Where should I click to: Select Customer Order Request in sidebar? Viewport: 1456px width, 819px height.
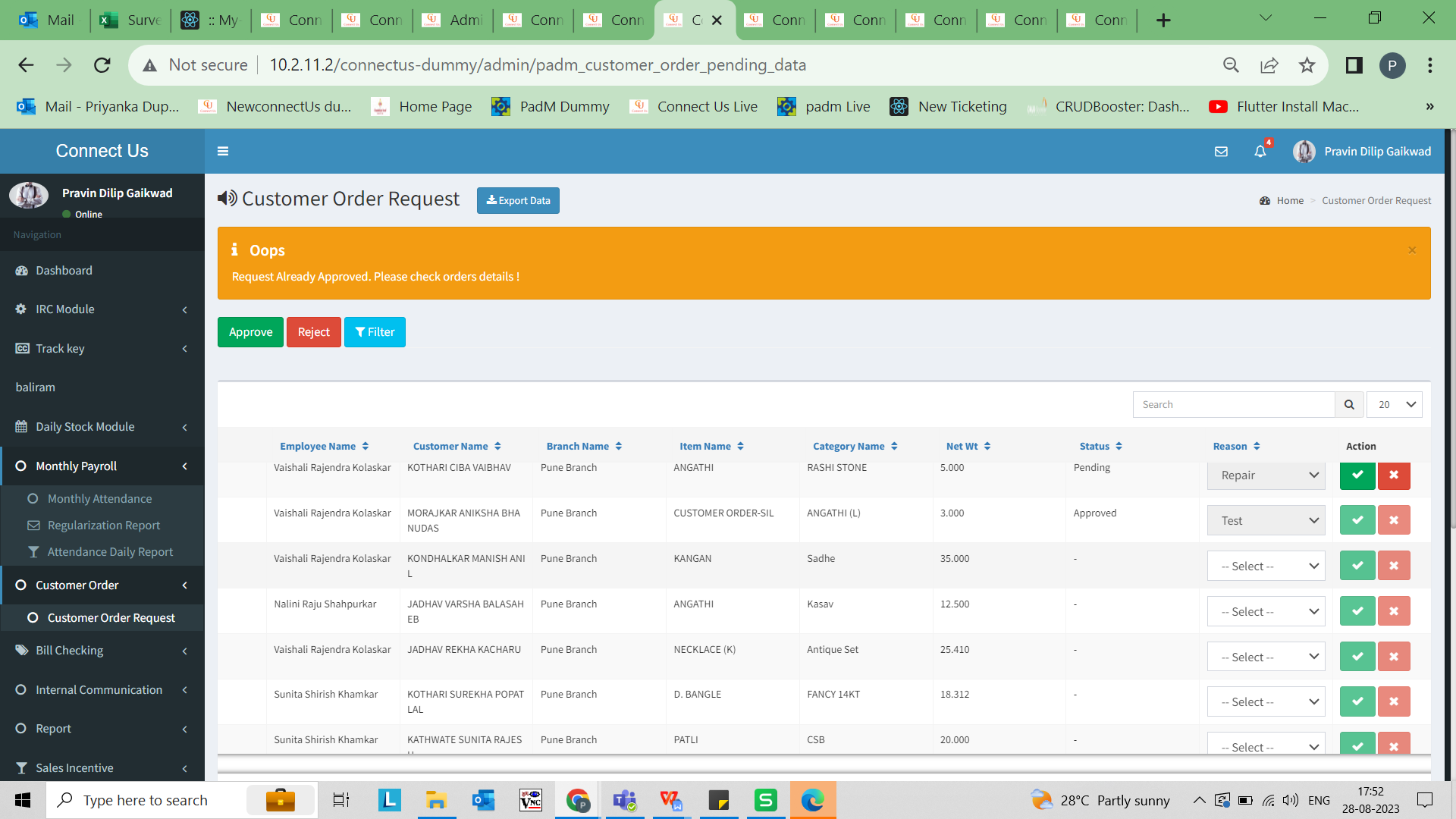(111, 618)
